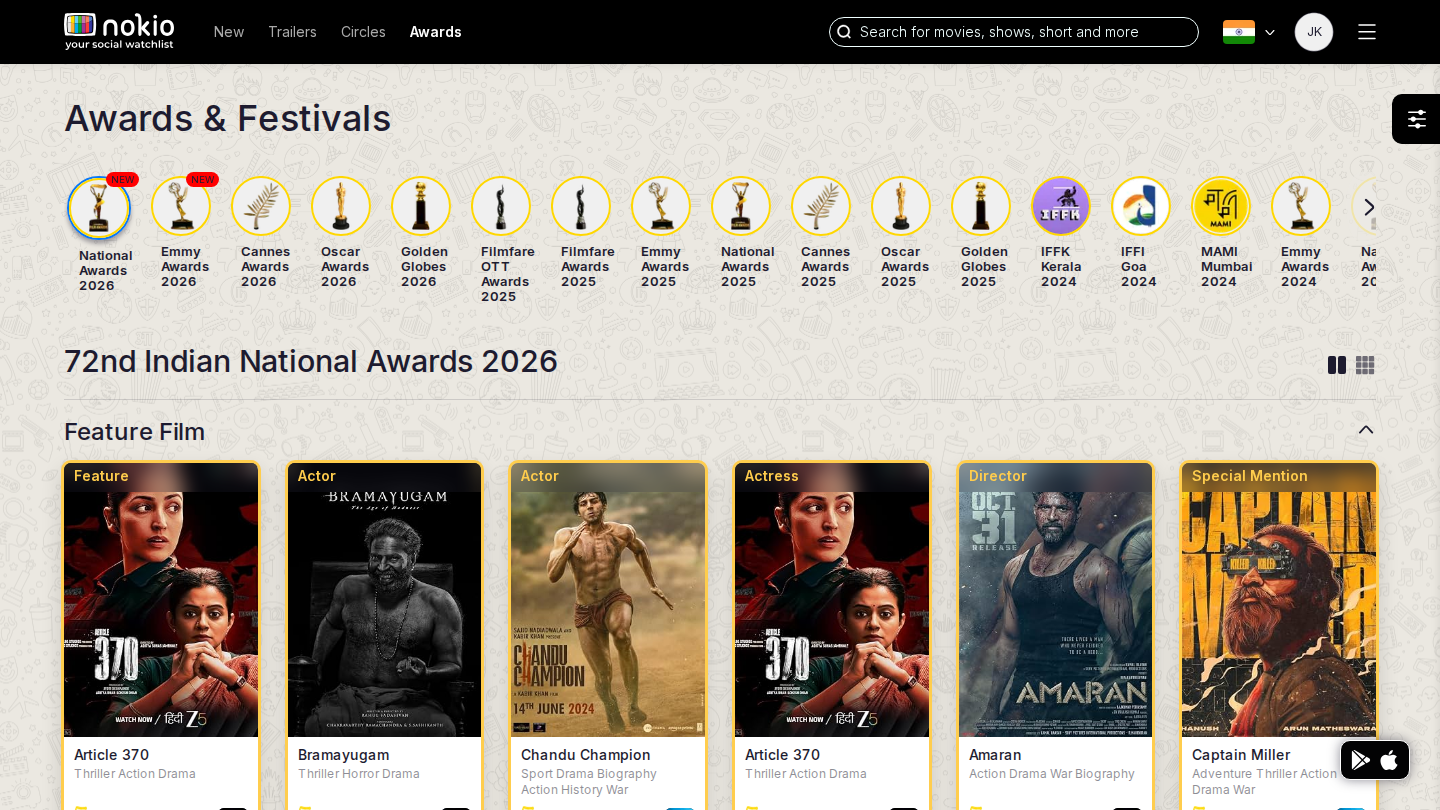Screen dimensions: 1440x810
Task: Open the MAMI Mumbai 2024 icon
Action: coord(1221,206)
